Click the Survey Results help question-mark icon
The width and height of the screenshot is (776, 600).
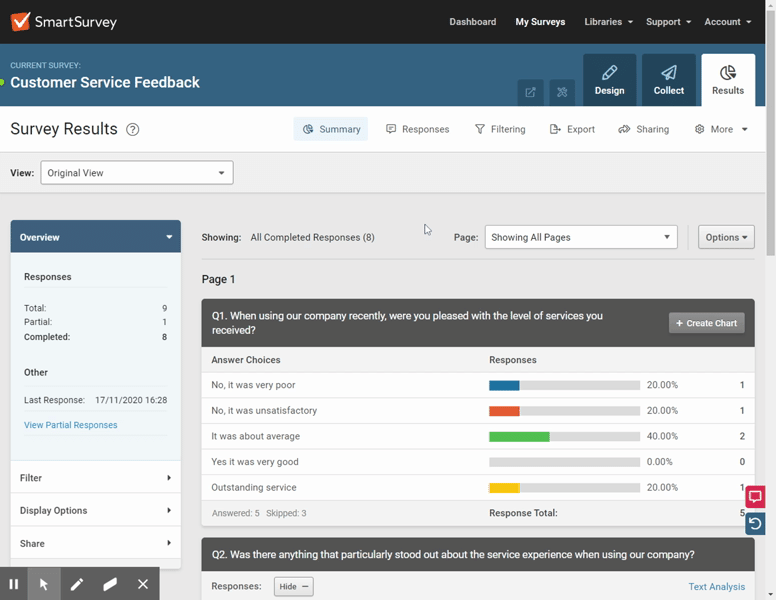[x=133, y=130]
